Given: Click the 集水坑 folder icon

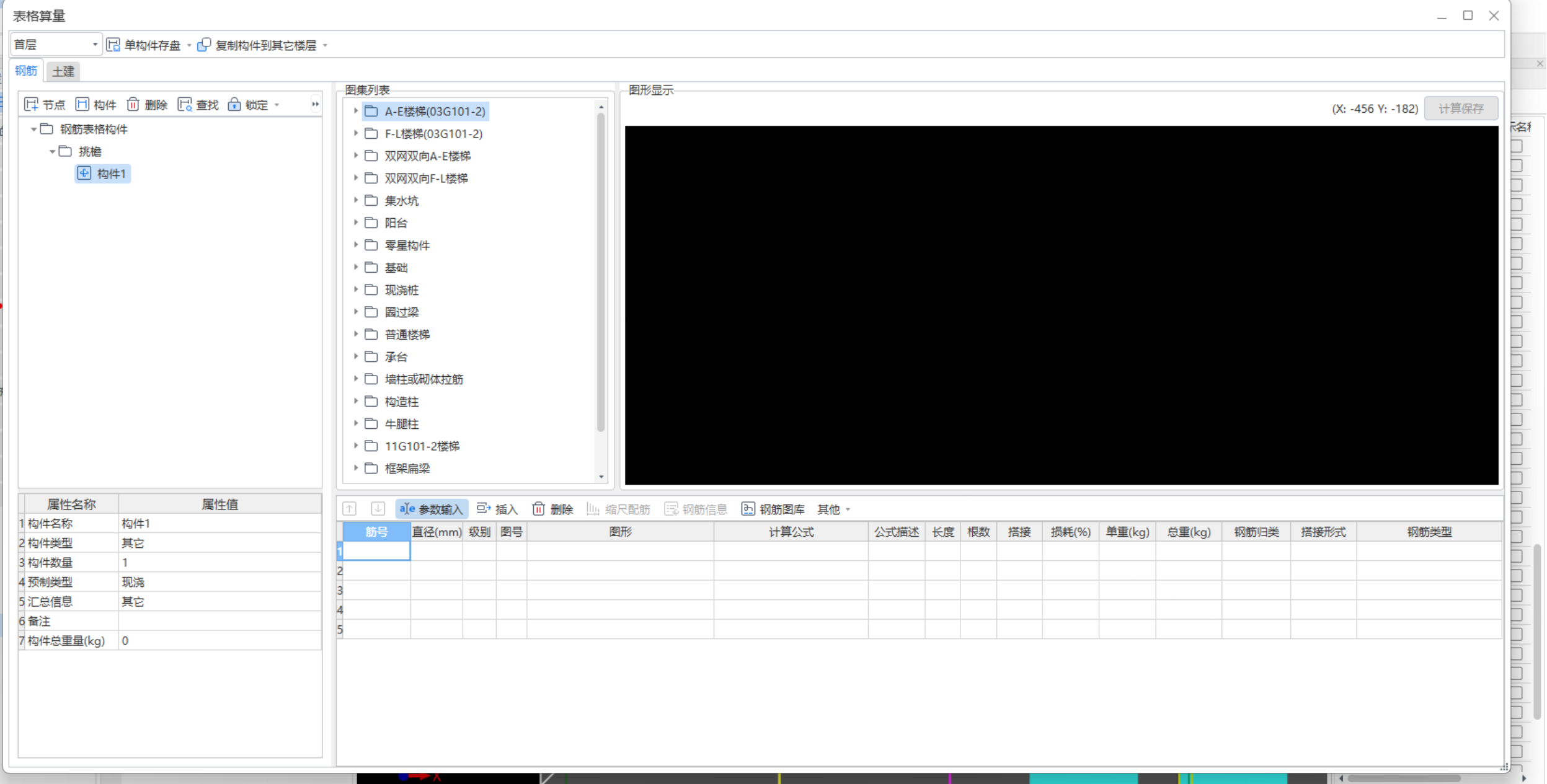Looking at the screenshot, I should [x=371, y=201].
